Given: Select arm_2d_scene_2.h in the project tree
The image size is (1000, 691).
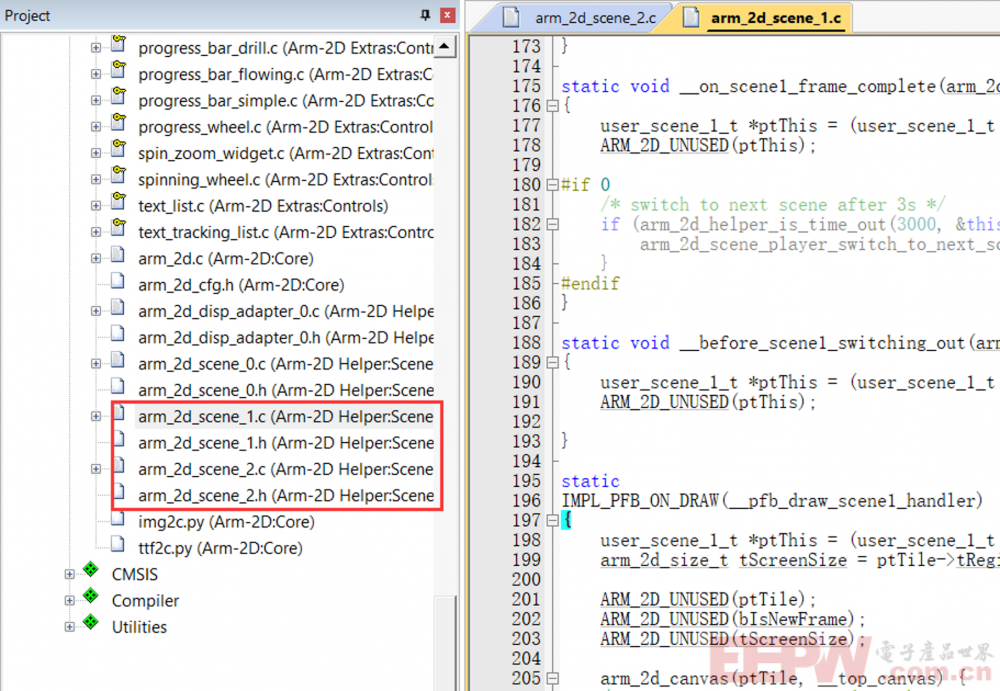Looking at the screenshot, I should [x=286, y=496].
